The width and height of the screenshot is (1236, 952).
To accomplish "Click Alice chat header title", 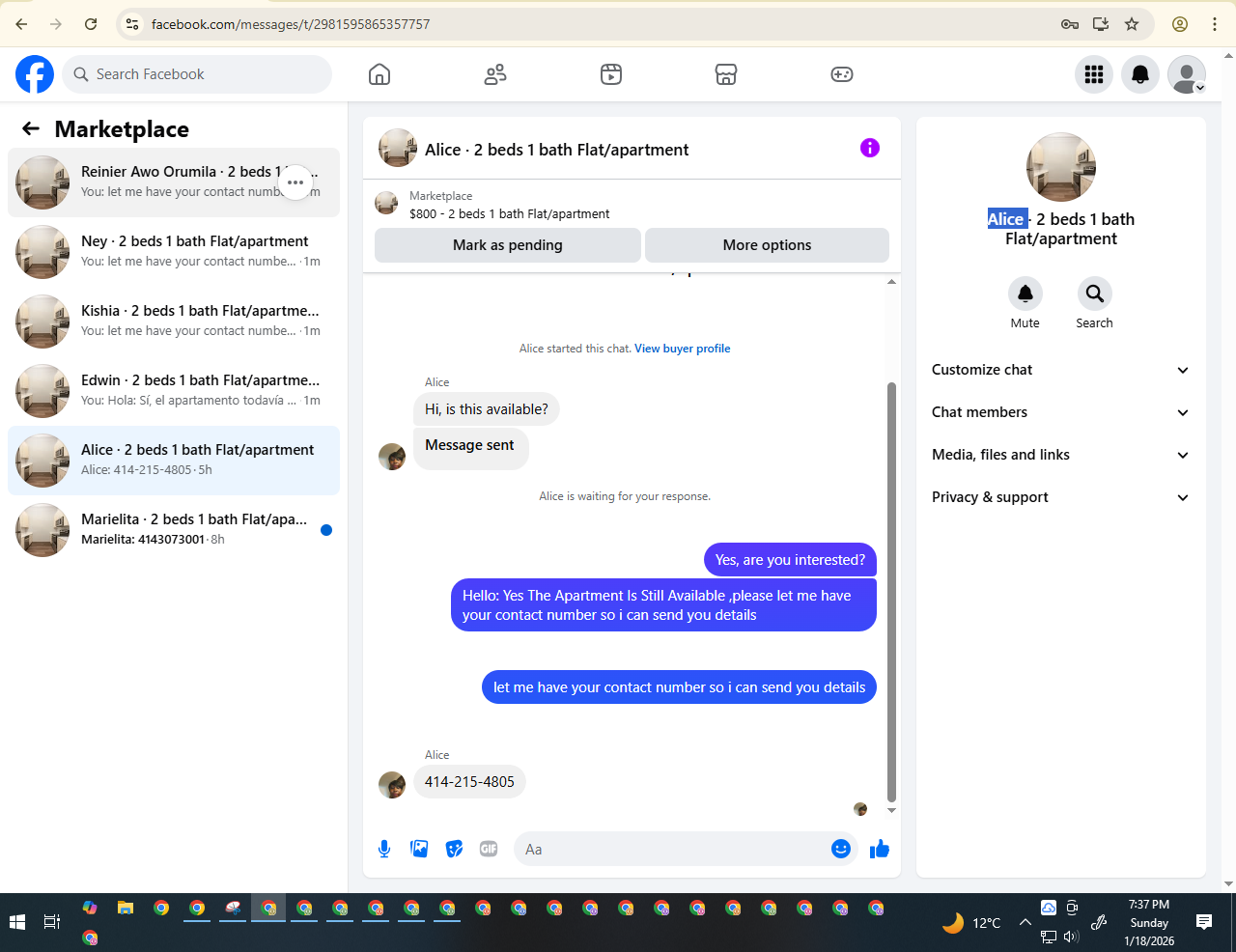I will (557, 150).
